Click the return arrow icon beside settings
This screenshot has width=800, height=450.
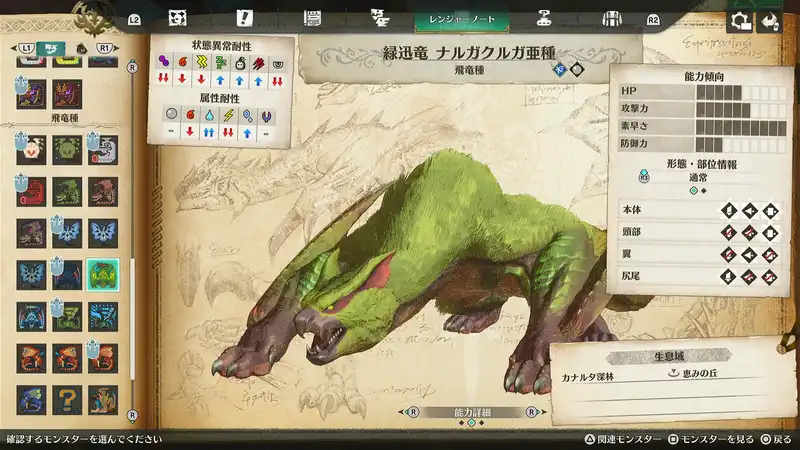coord(769,21)
